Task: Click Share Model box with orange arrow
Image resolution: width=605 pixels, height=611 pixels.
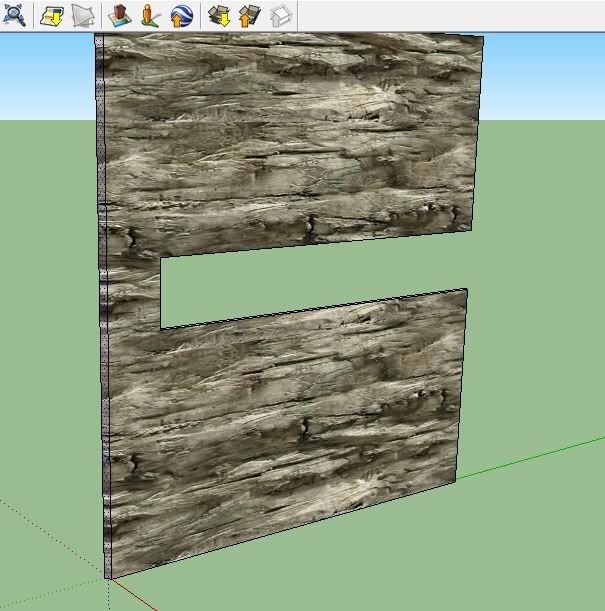Action: [x=249, y=16]
